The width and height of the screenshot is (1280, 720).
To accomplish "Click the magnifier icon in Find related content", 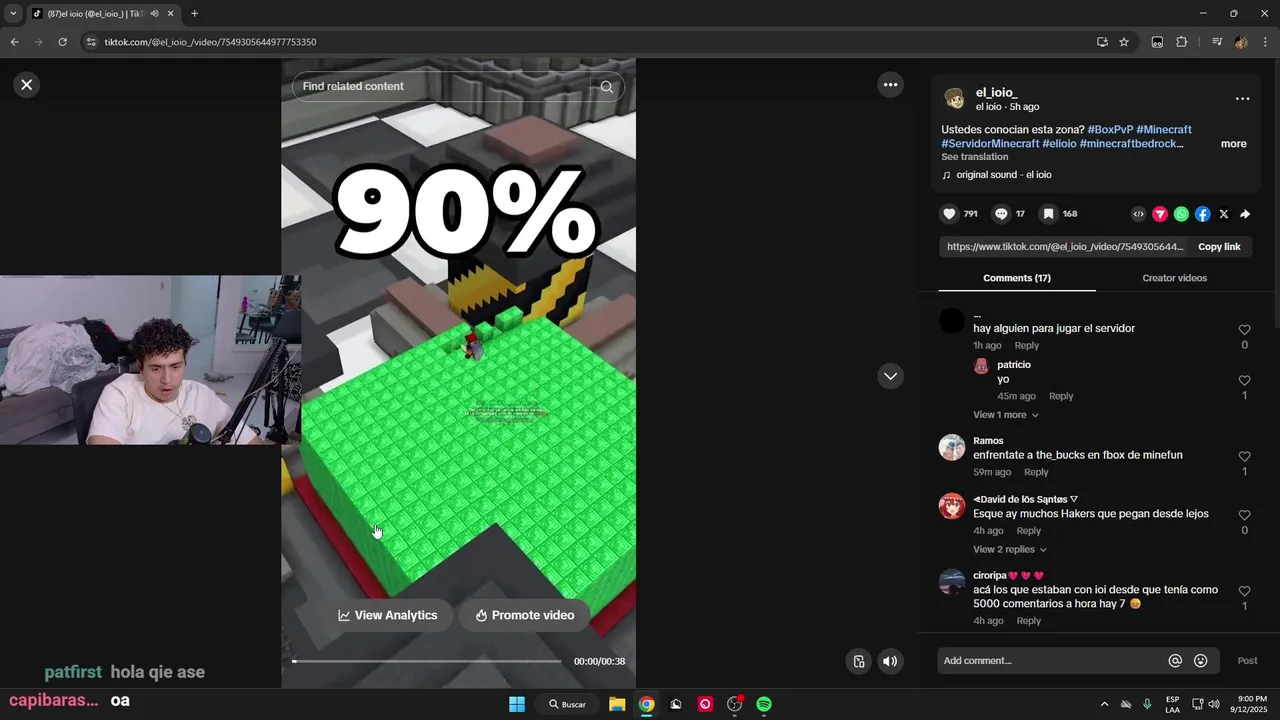I will (606, 87).
